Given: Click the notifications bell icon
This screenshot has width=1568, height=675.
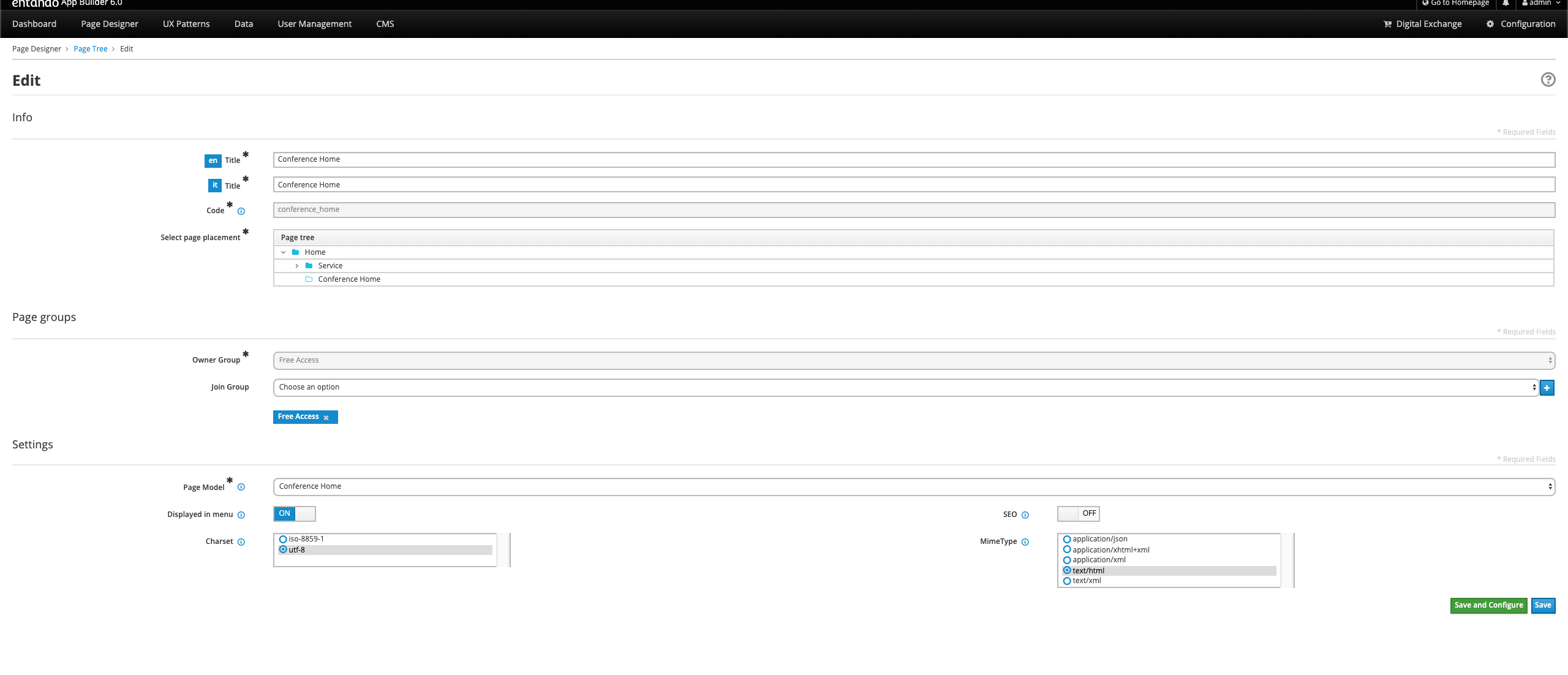Looking at the screenshot, I should click(x=1506, y=3).
